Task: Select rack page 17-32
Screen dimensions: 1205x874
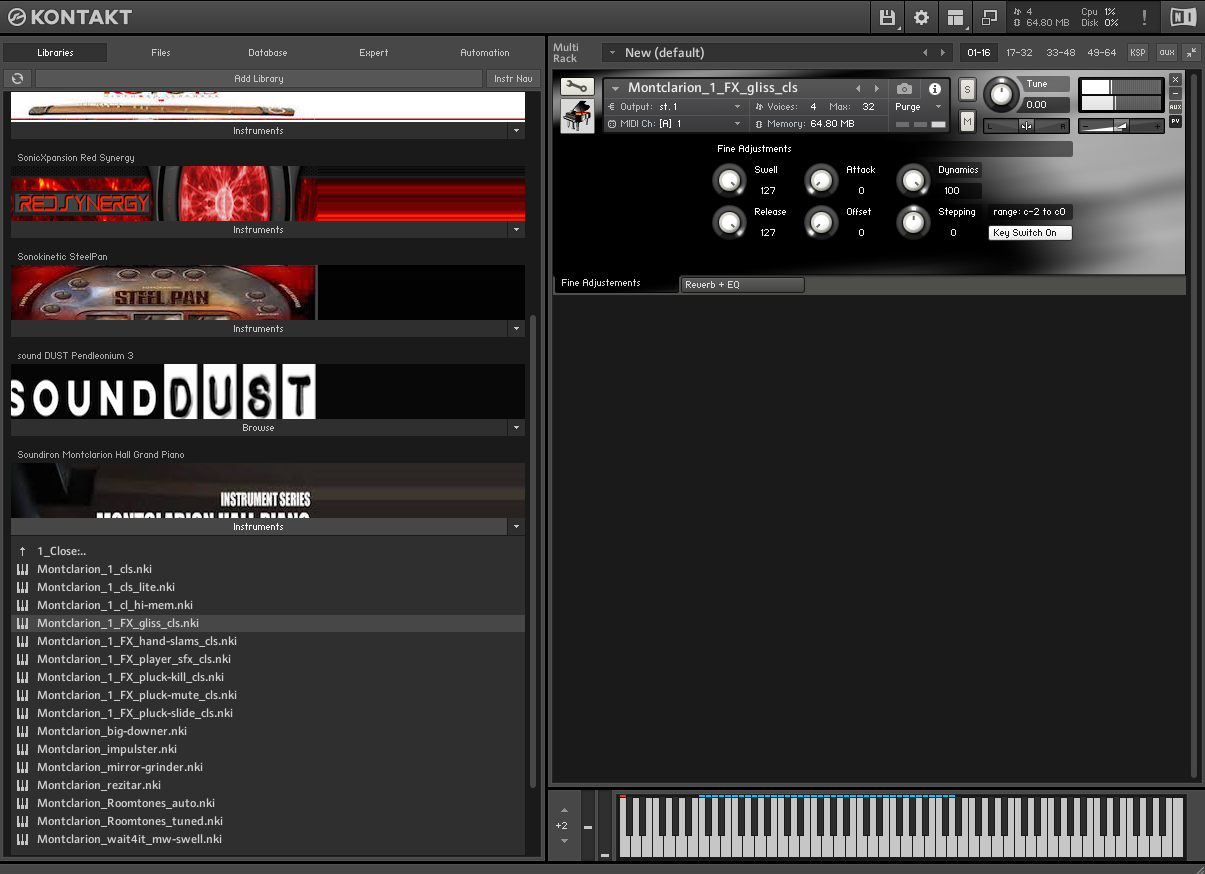Action: [1020, 52]
